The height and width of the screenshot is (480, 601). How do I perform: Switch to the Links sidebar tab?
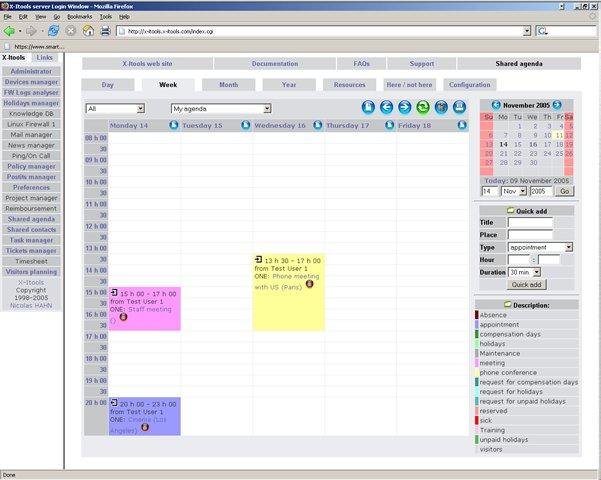[44, 58]
